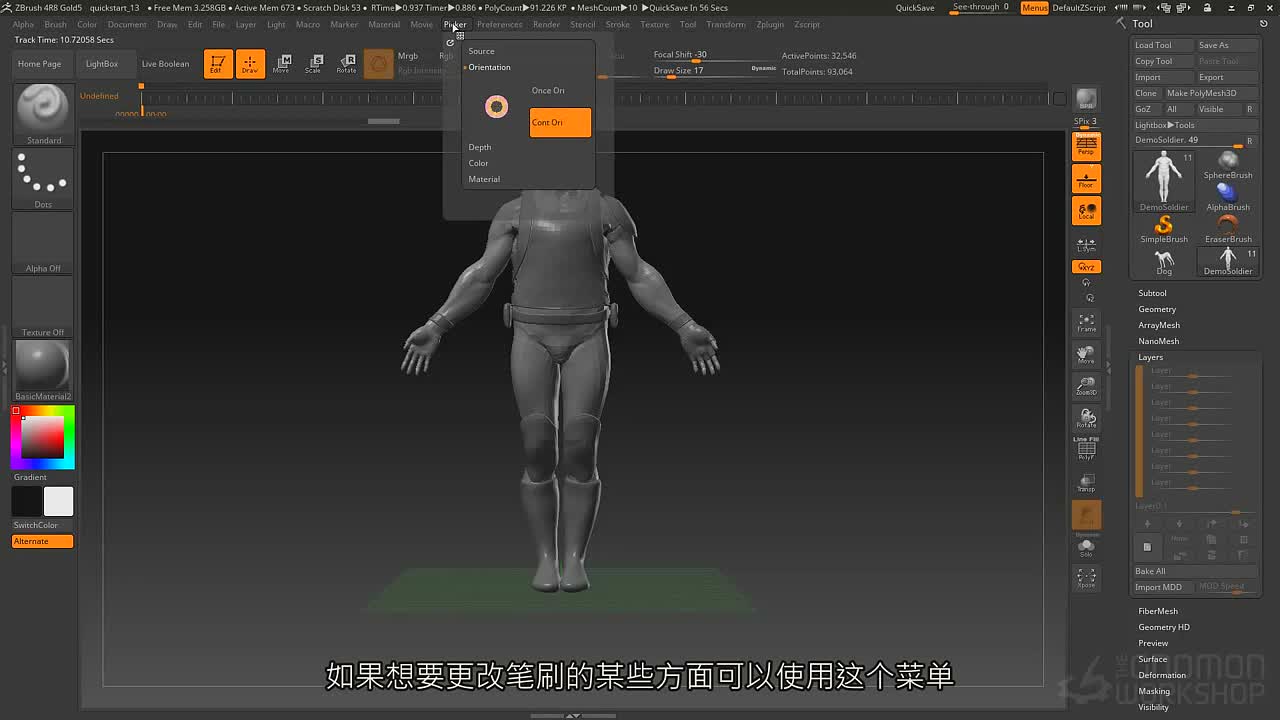Toggle L.Sym button

1086,244
